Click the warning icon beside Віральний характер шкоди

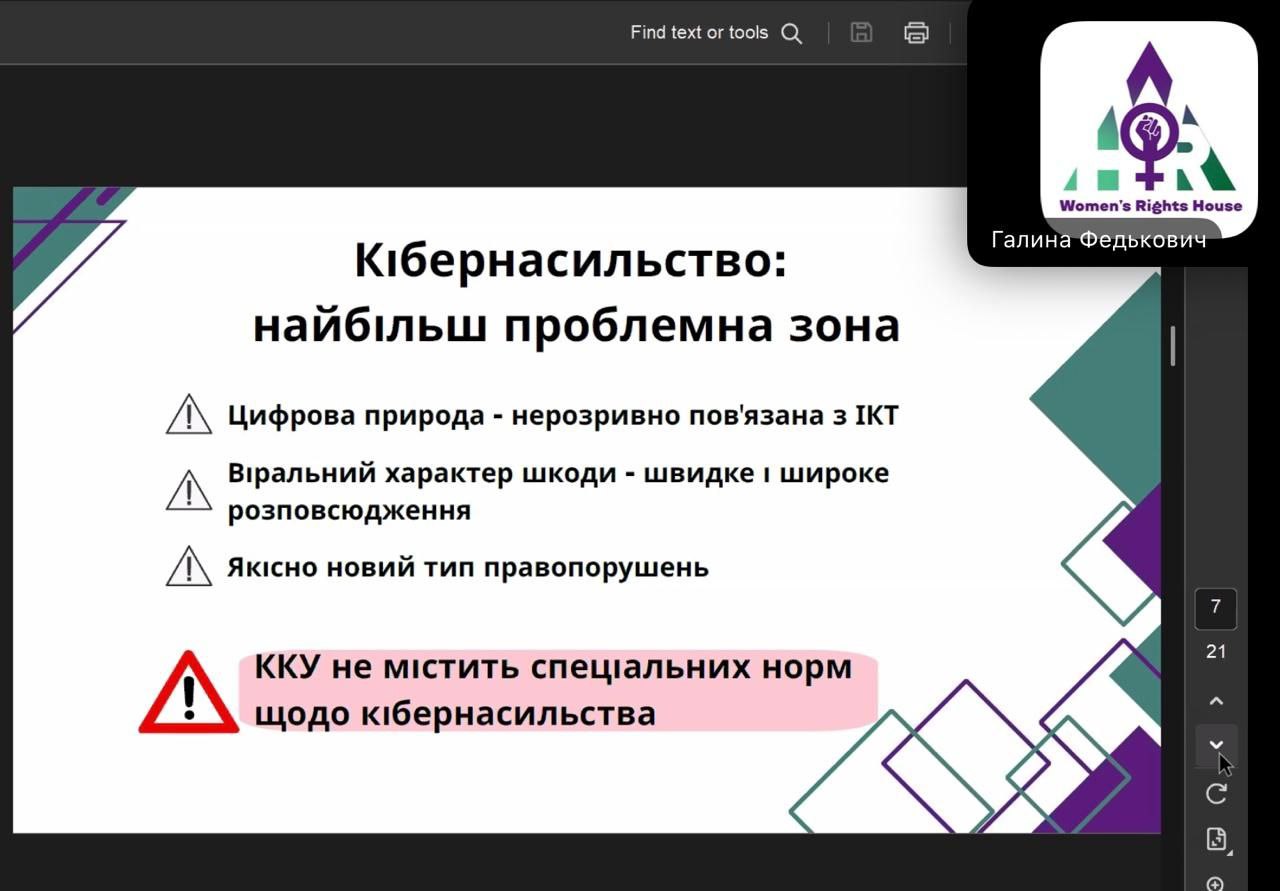coord(188,490)
